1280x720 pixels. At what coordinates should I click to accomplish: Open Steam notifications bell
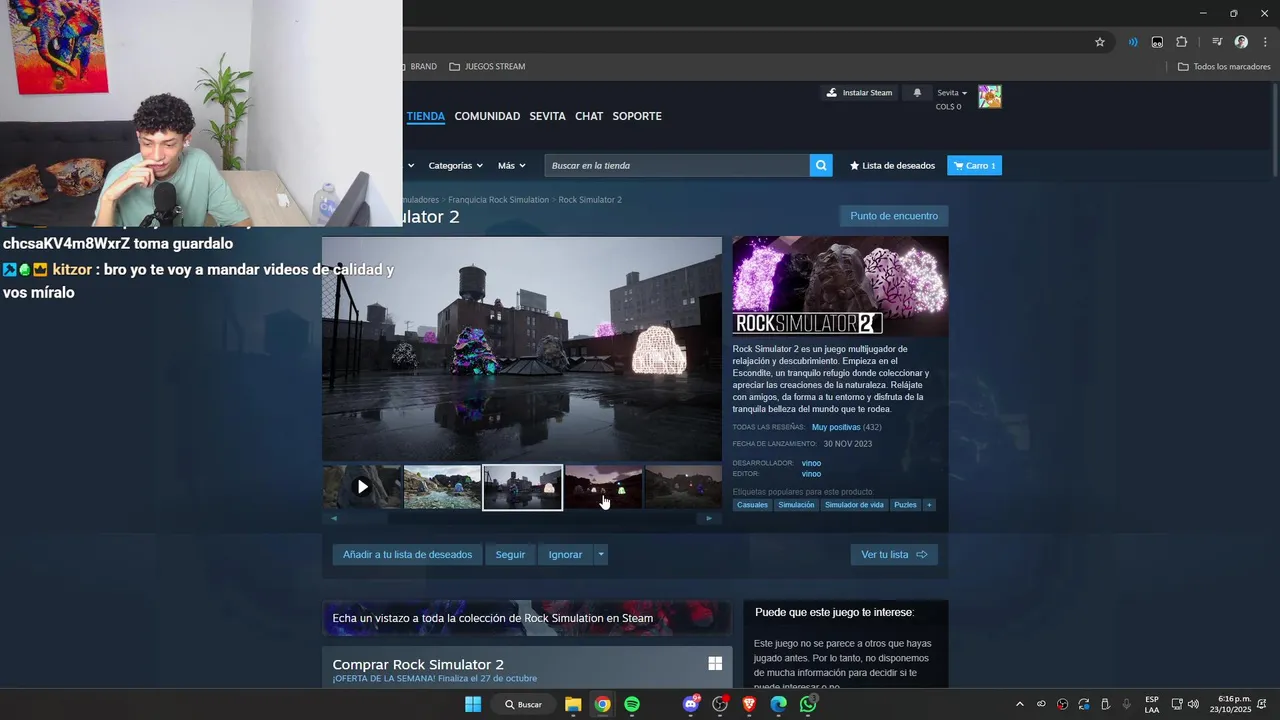coord(918,93)
